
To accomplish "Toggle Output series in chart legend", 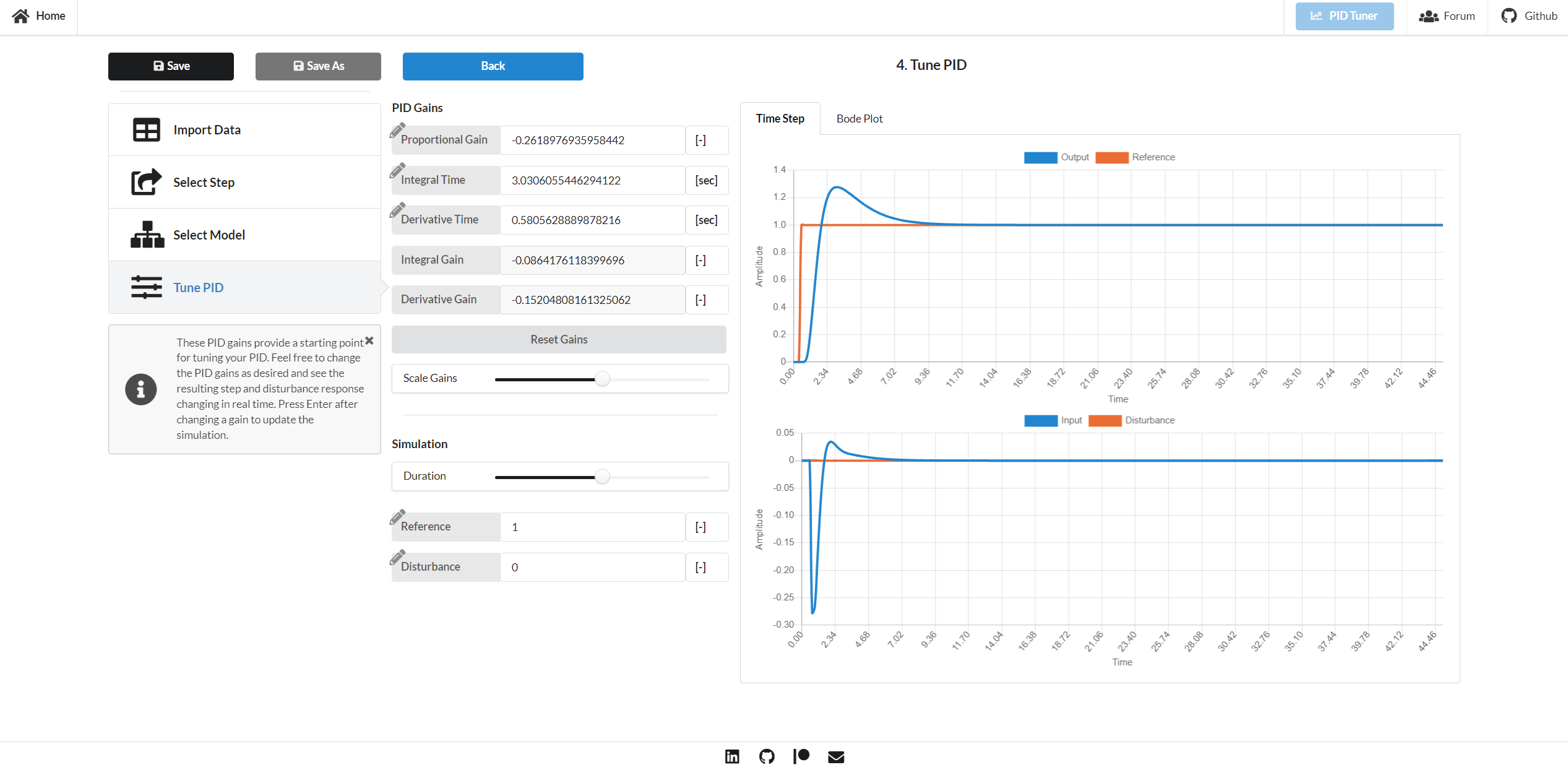I will tap(1056, 157).
